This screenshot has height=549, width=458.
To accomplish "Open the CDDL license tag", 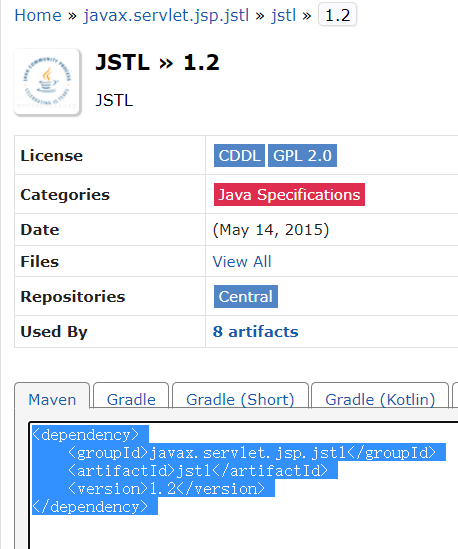I will coord(240,155).
